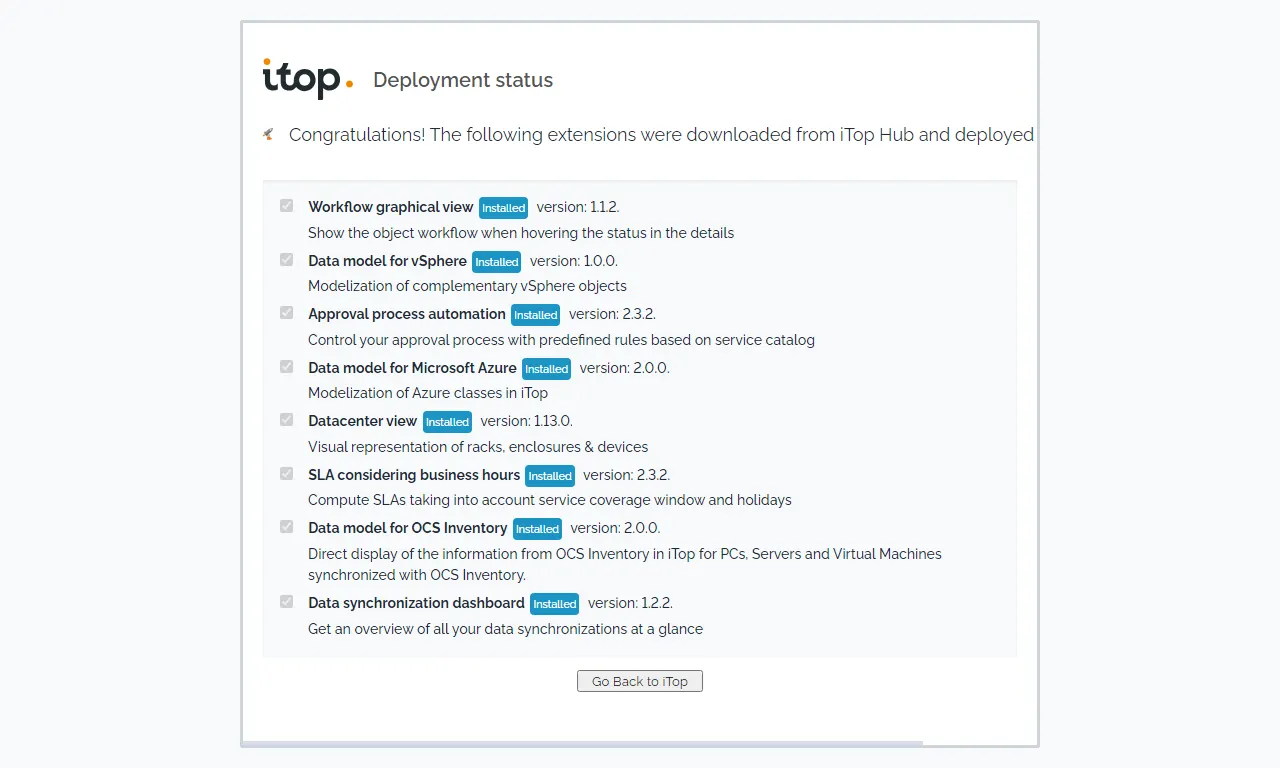
Task: Toggle the Datacenter view checkbox
Action: (287, 420)
